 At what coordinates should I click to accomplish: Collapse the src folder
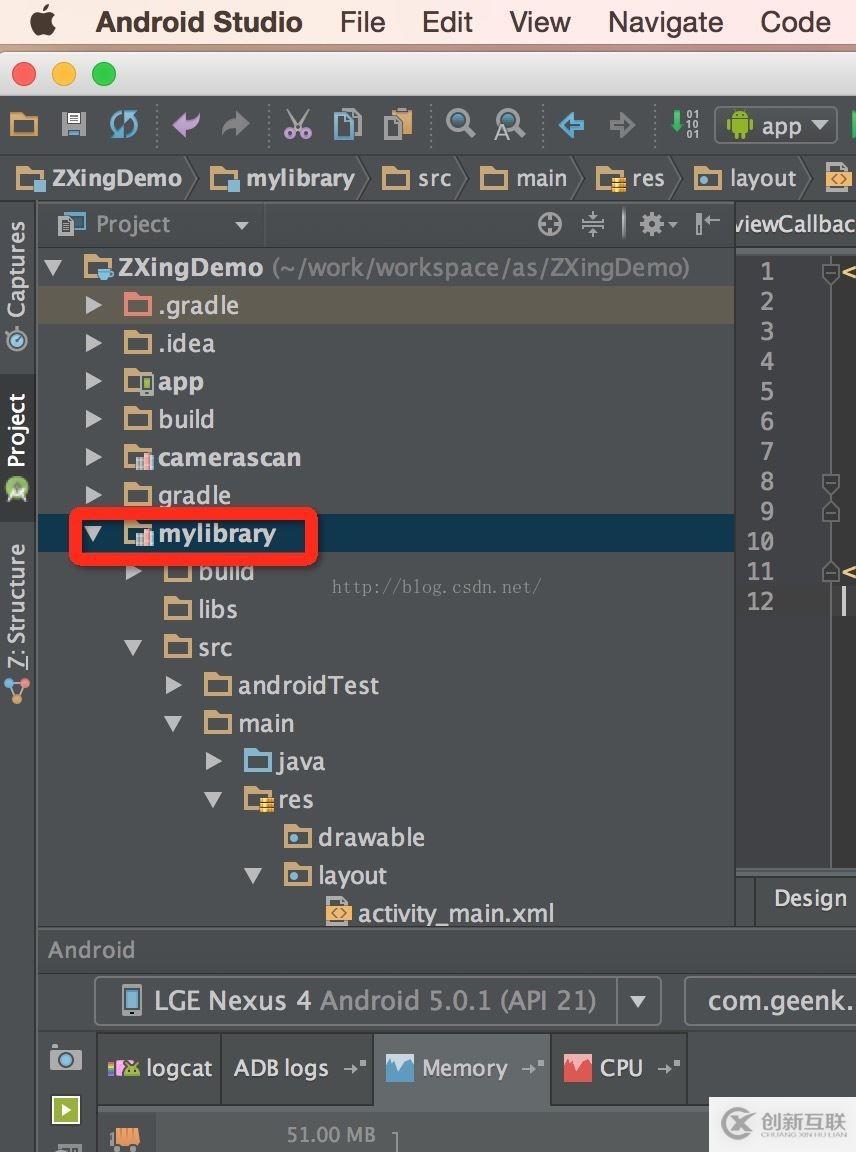coord(133,647)
